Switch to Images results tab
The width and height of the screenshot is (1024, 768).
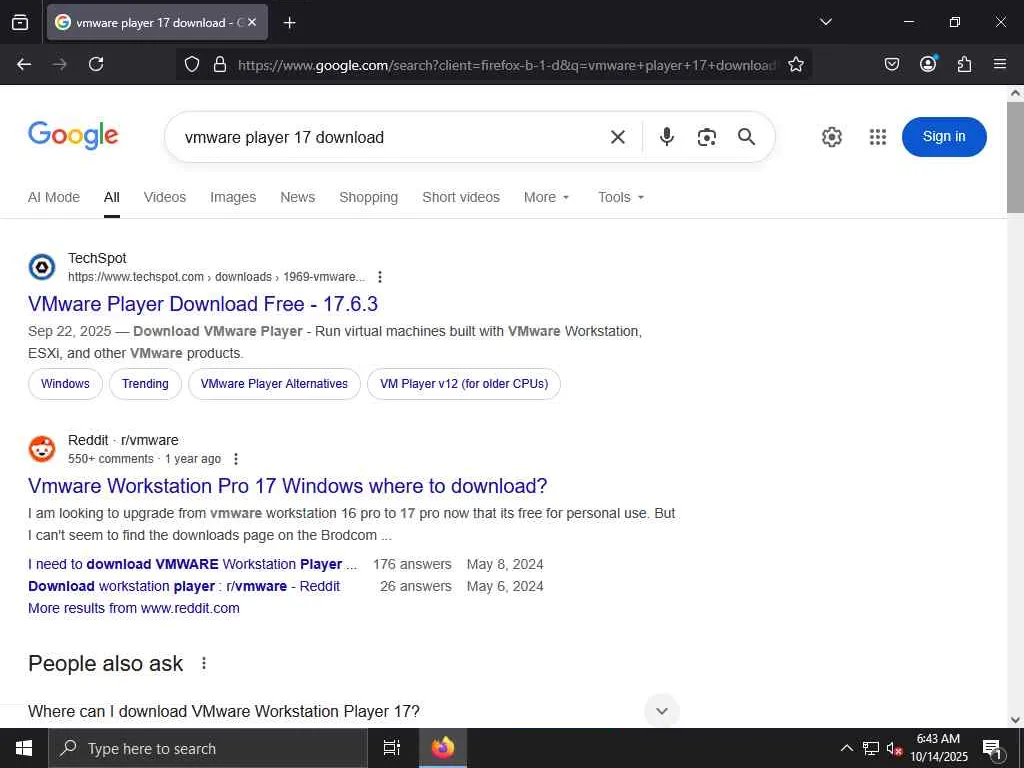pyautogui.click(x=233, y=197)
